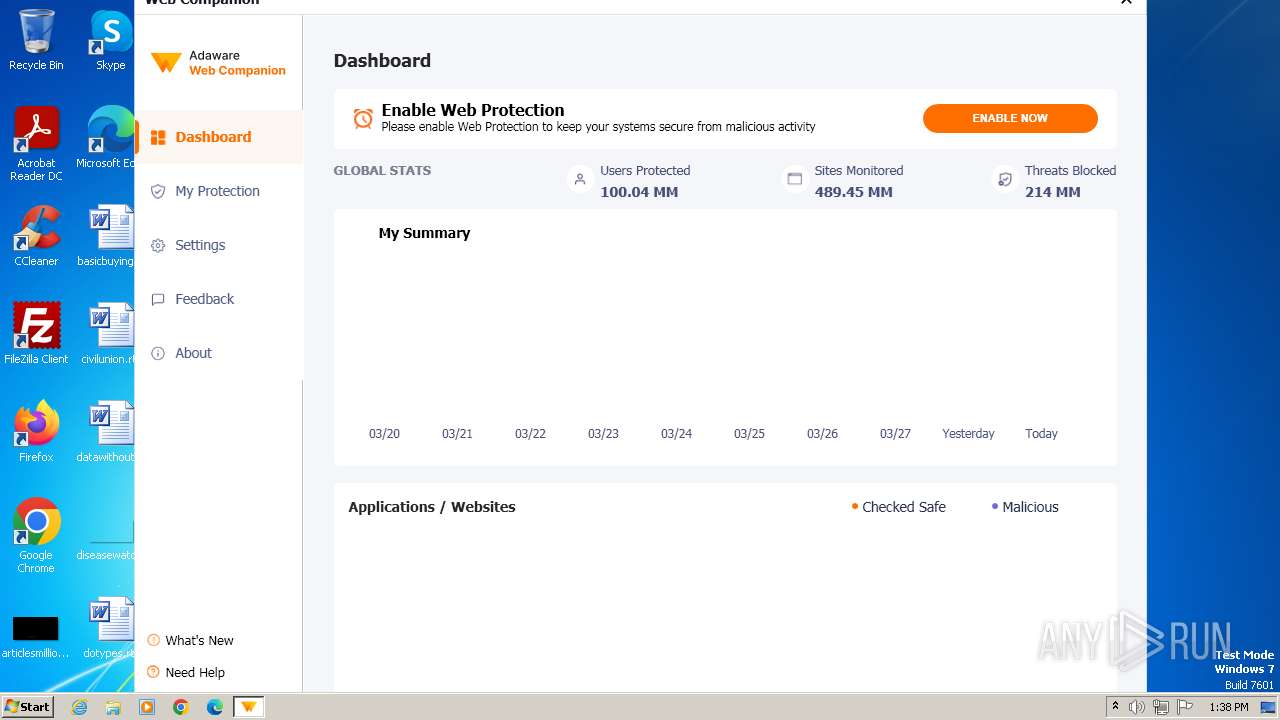Click the 03/21 chart date label
The height and width of the screenshot is (720, 1280).
[x=457, y=434]
